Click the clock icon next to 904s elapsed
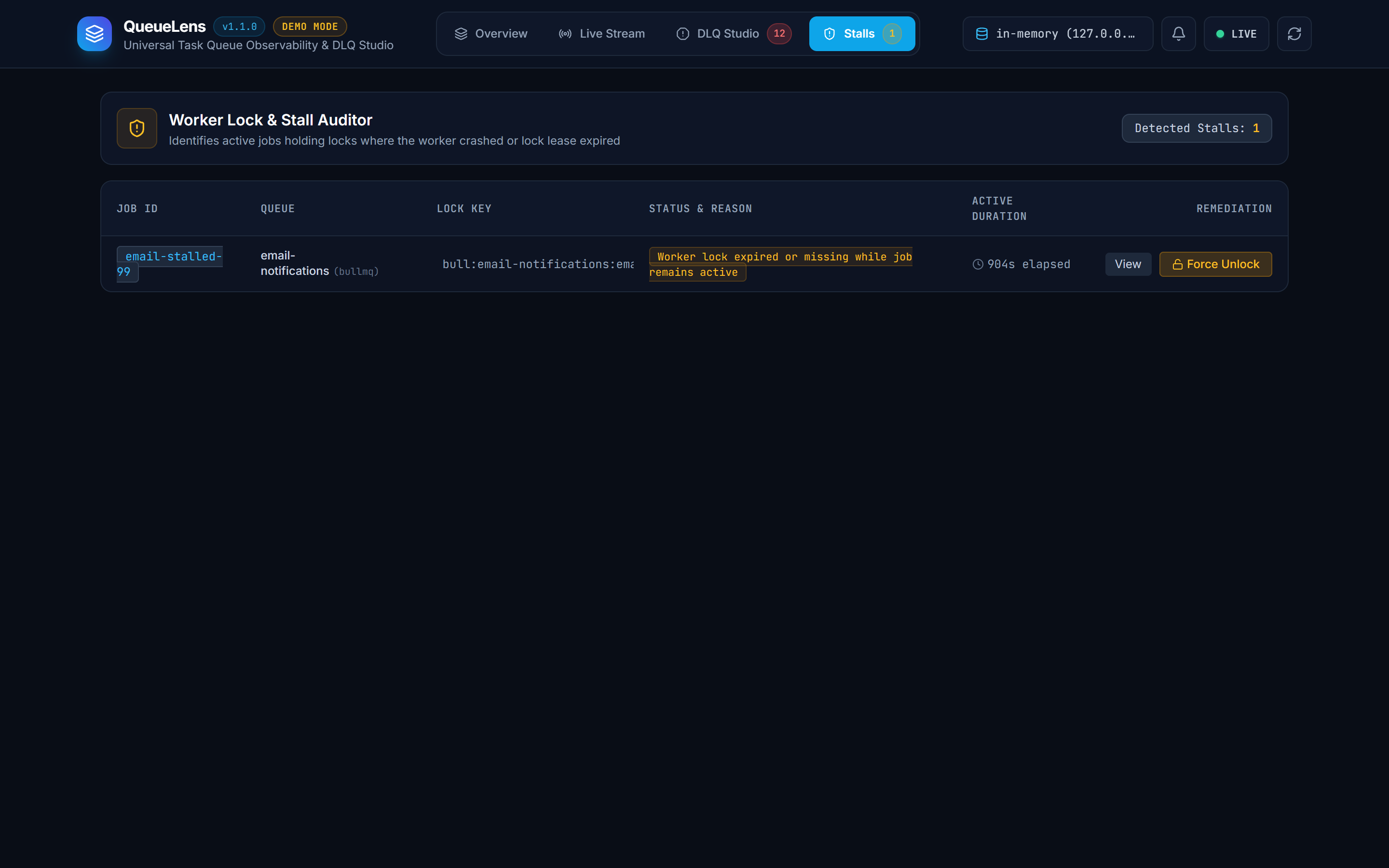This screenshot has width=1389, height=868. tap(978, 265)
